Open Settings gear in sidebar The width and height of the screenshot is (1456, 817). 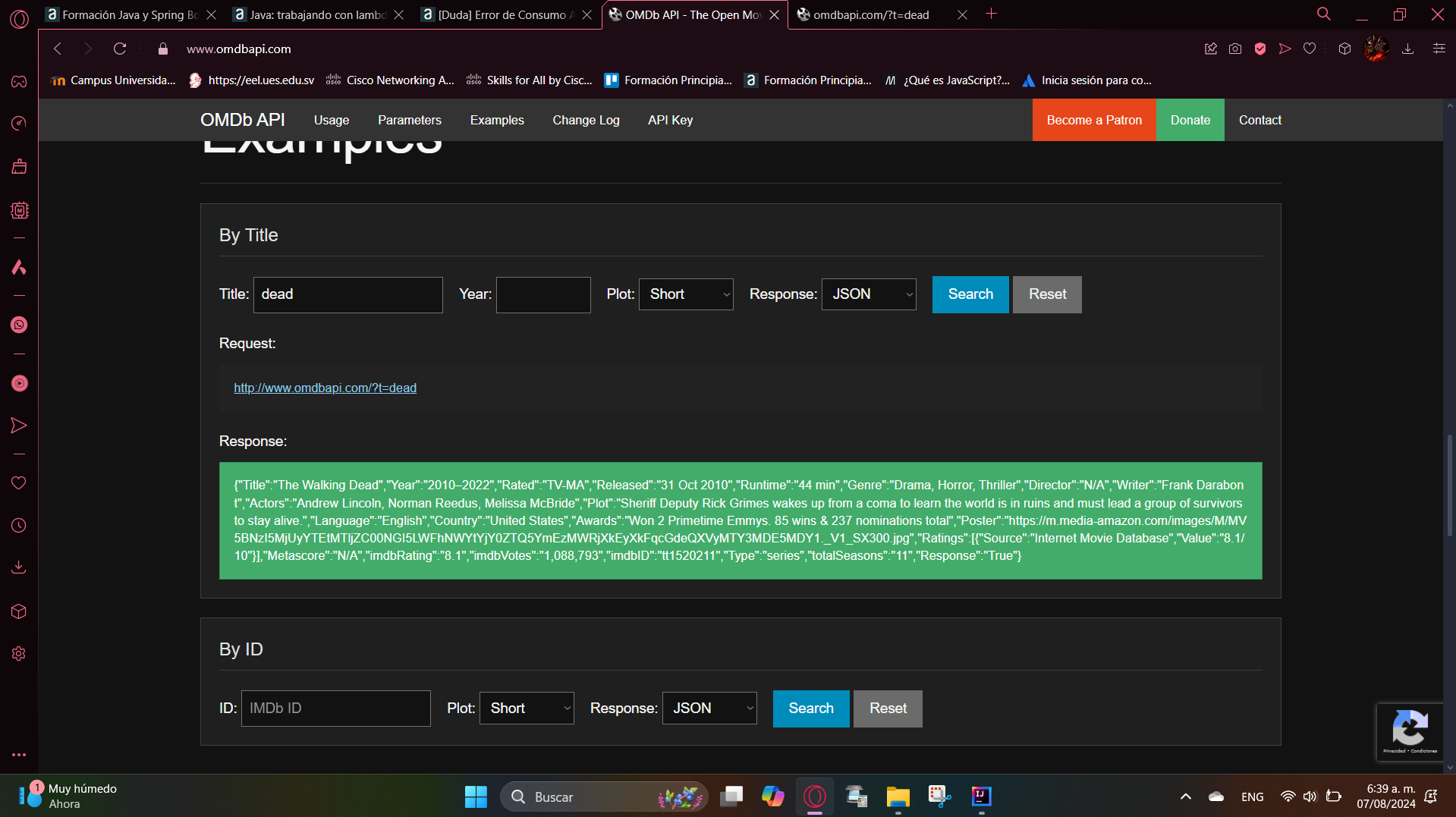tap(19, 654)
